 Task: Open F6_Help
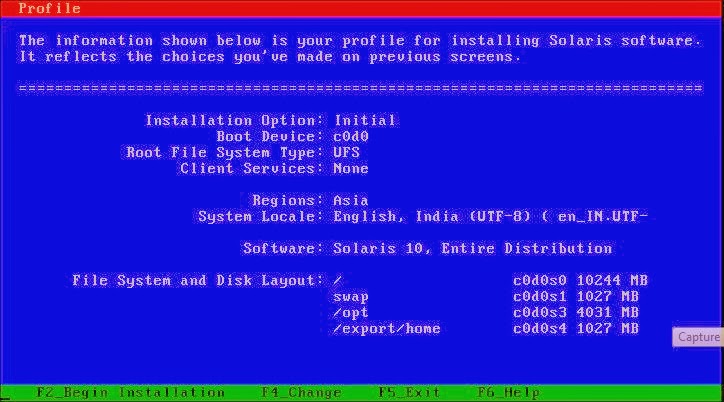tap(508, 393)
